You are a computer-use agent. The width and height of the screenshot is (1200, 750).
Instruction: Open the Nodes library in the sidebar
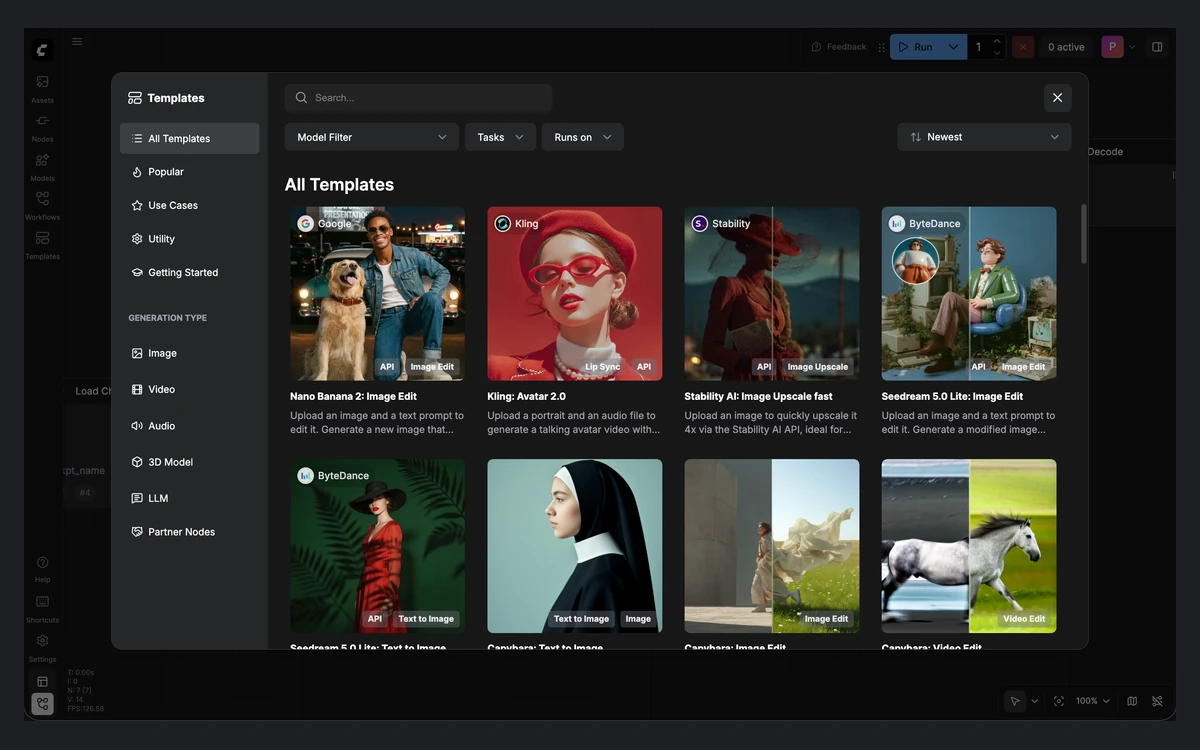[42, 126]
